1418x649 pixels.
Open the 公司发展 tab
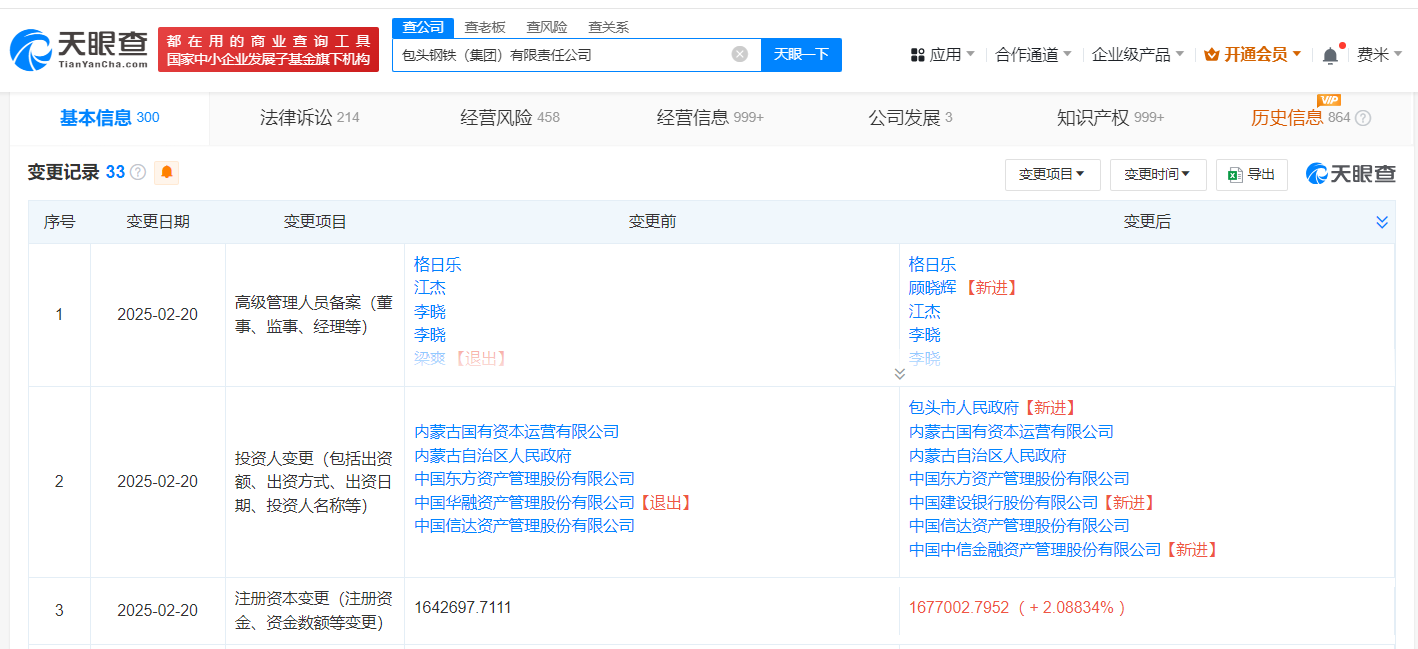pyautogui.click(x=910, y=118)
